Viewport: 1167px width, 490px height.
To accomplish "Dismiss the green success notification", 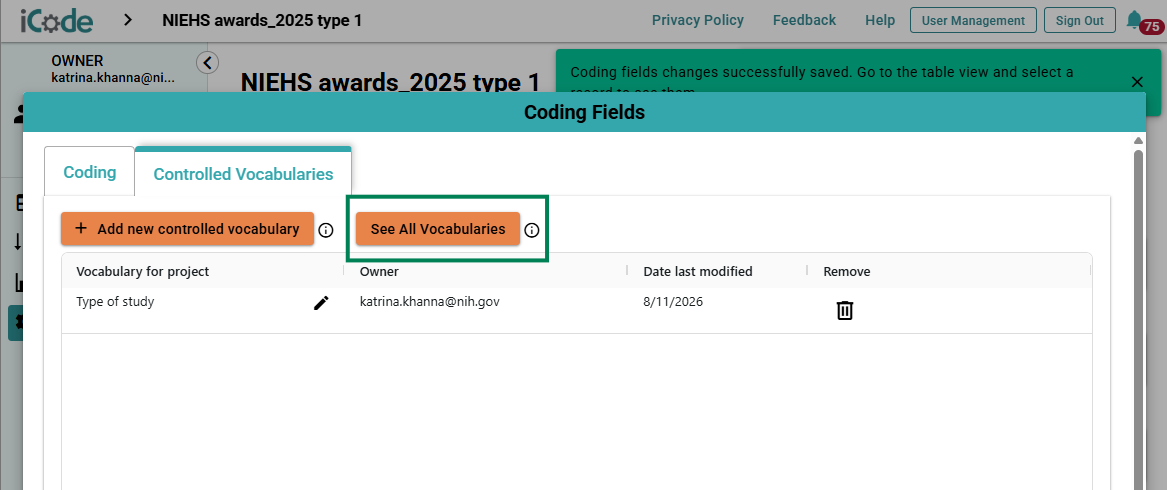I will click(1136, 82).
